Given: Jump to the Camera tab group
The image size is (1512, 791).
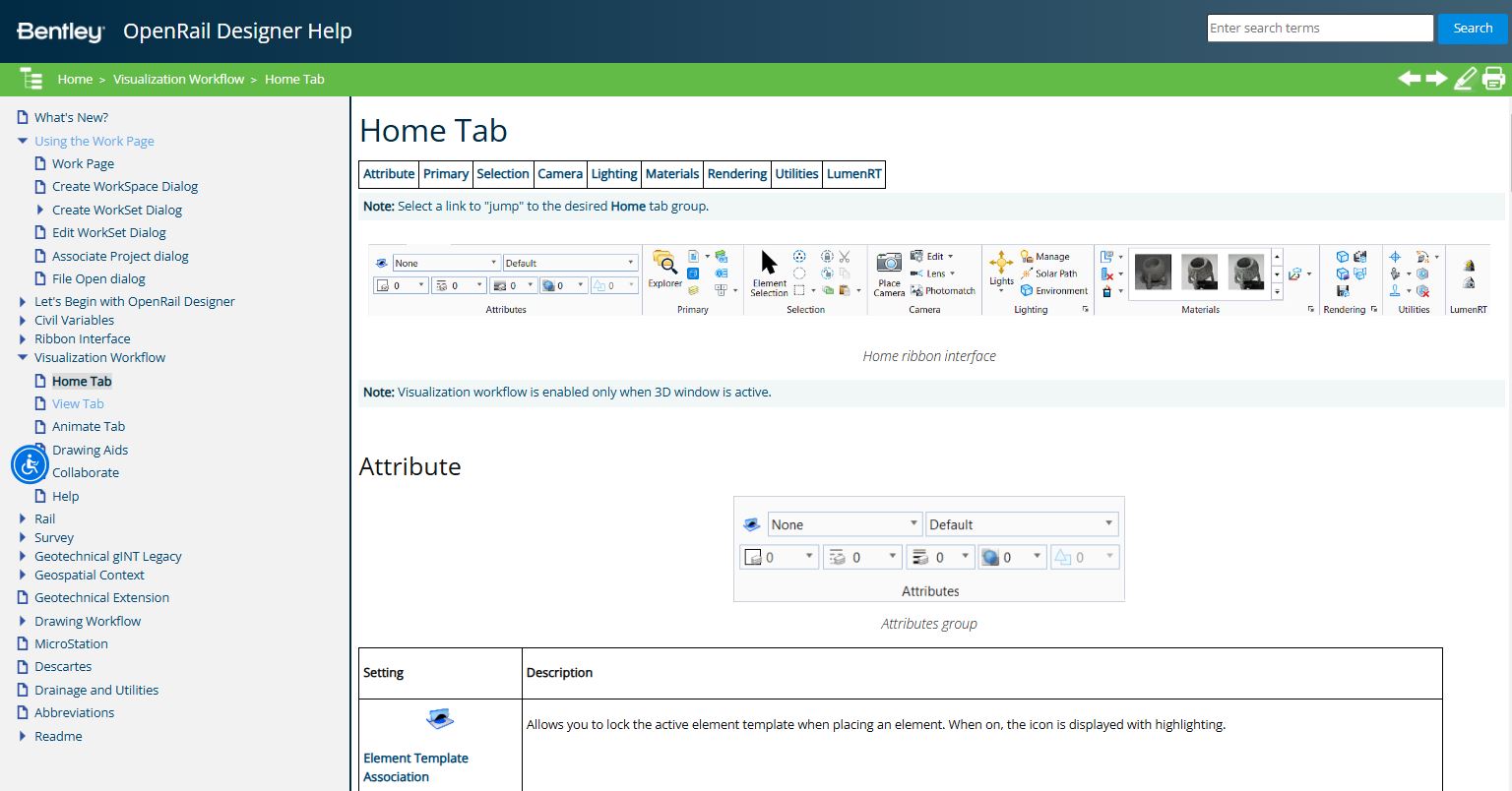Looking at the screenshot, I should click(x=560, y=174).
